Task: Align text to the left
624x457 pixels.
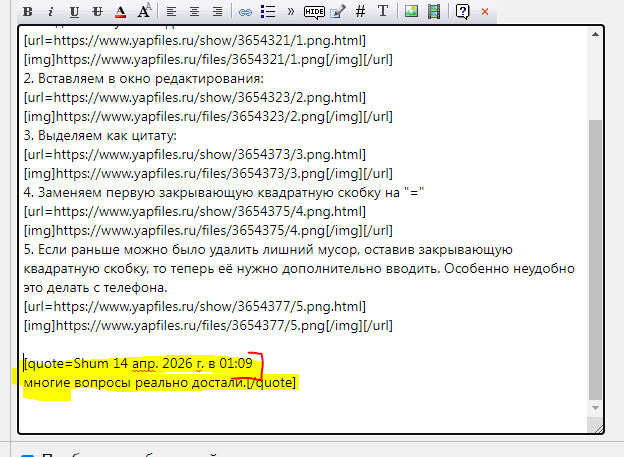Action: coord(171,12)
